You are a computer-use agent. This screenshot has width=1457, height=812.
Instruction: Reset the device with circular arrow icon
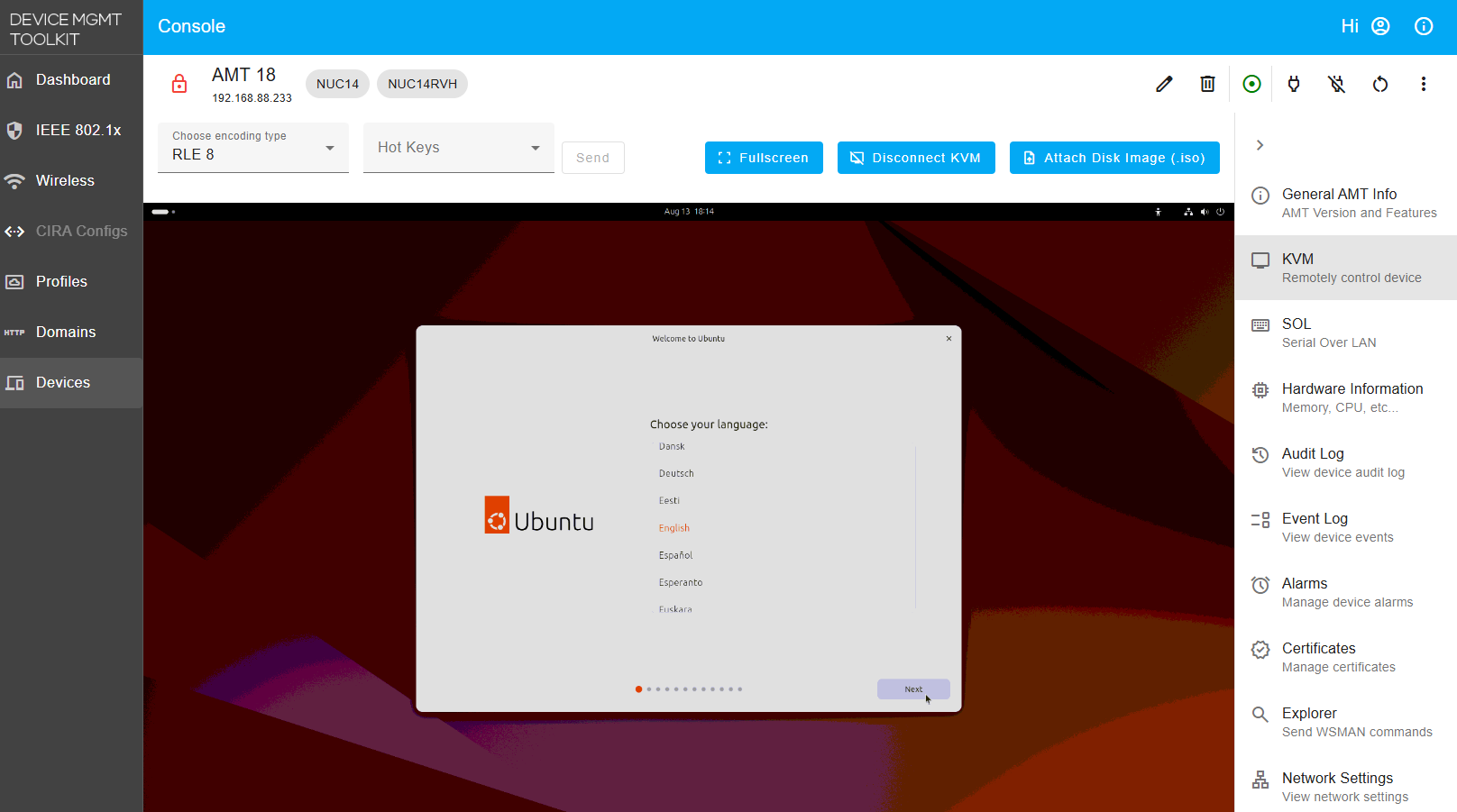tap(1379, 84)
